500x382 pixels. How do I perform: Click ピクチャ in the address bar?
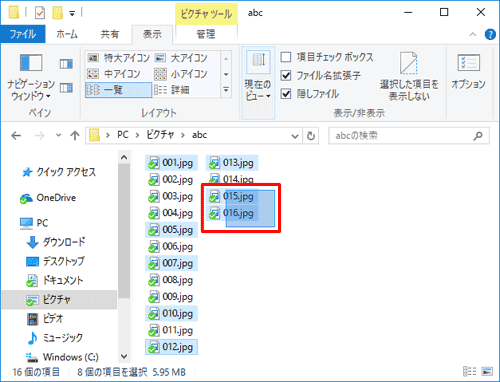point(160,135)
